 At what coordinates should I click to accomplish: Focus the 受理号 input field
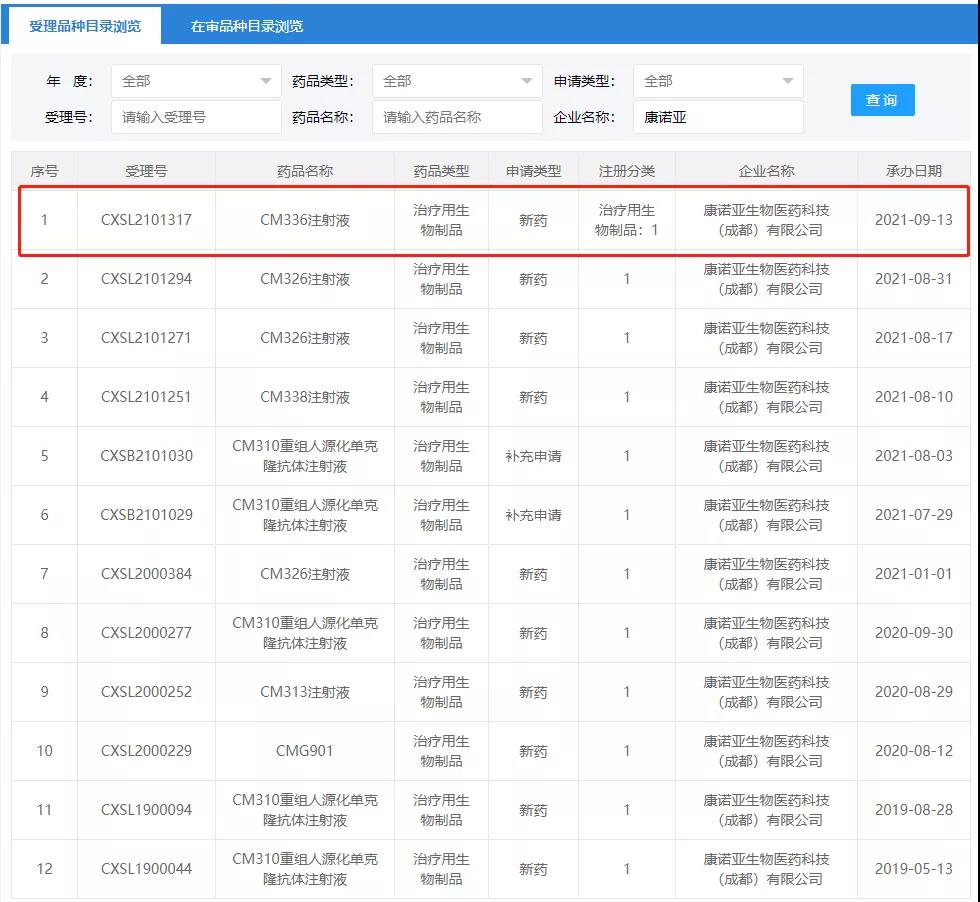click(x=196, y=117)
